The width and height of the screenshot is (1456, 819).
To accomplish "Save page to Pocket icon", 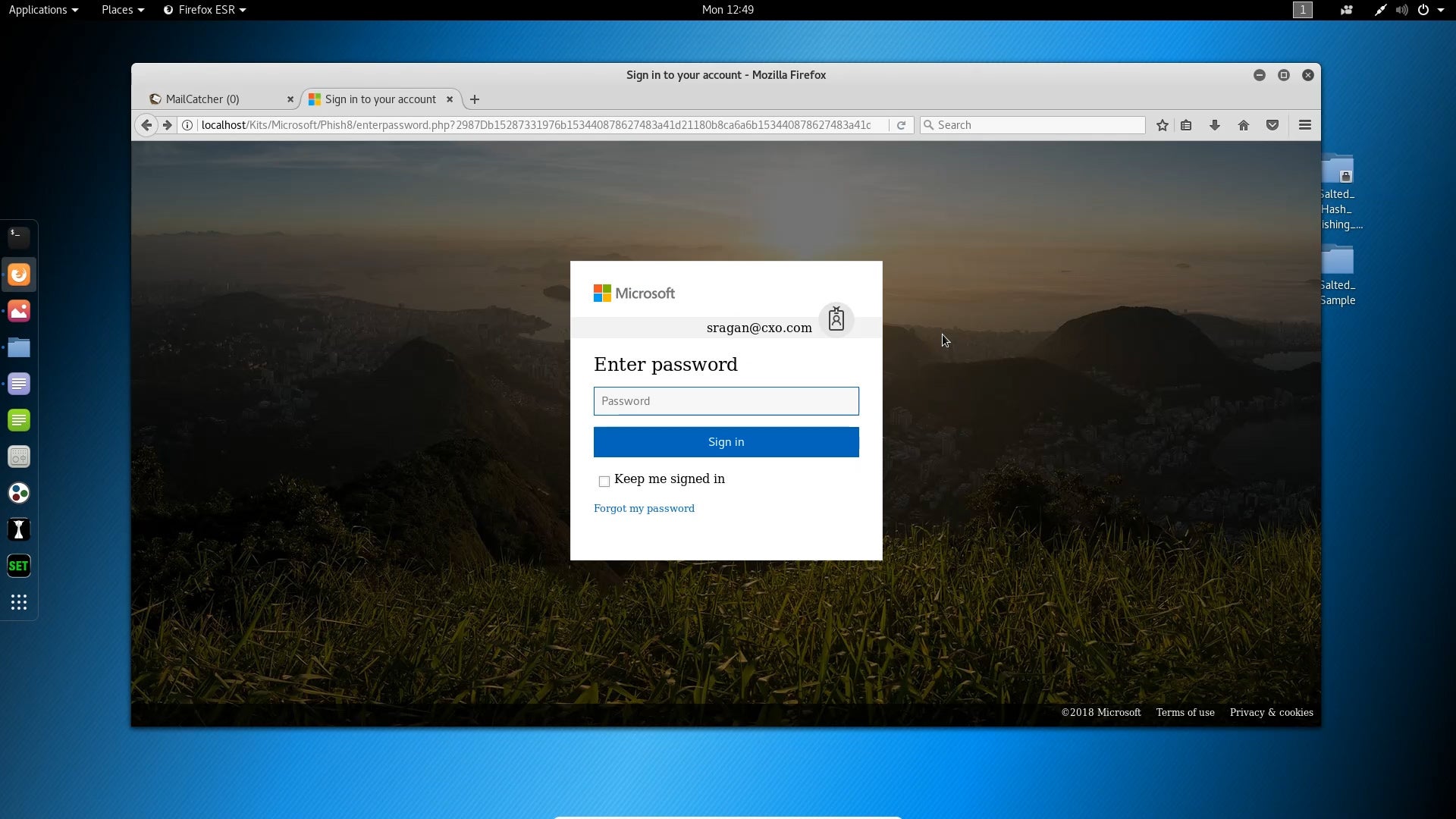I will click(x=1272, y=125).
